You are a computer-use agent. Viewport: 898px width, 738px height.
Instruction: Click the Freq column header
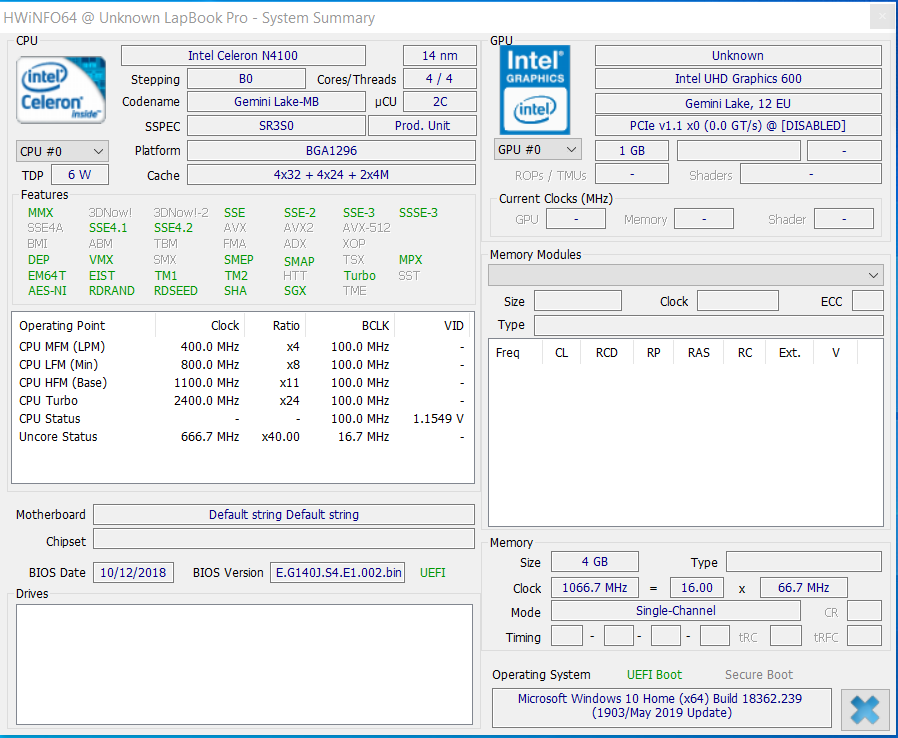(x=508, y=353)
